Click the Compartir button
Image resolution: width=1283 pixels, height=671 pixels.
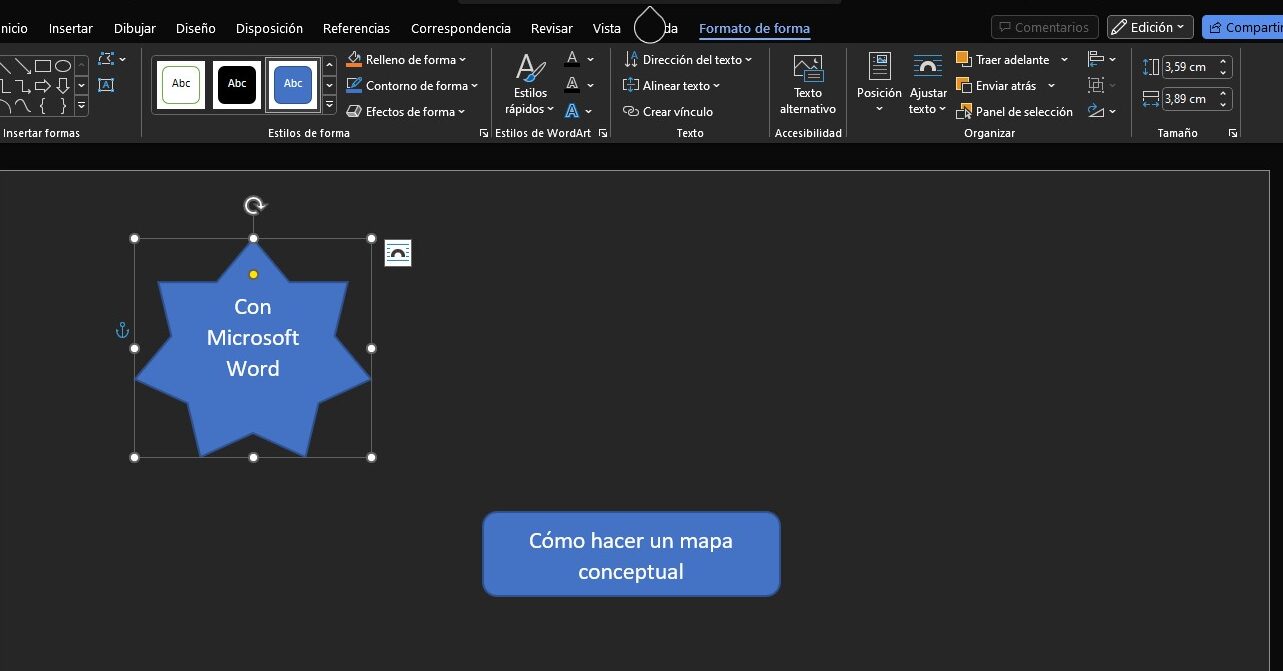tap(1243, 27)
